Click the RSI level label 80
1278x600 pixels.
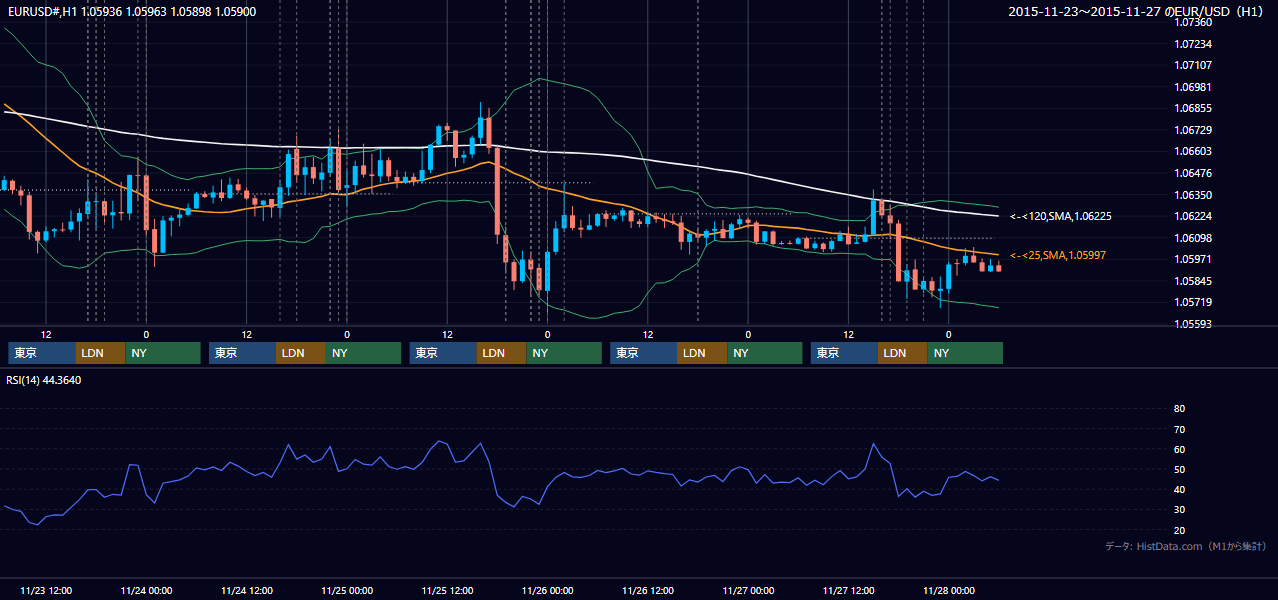1179,409
